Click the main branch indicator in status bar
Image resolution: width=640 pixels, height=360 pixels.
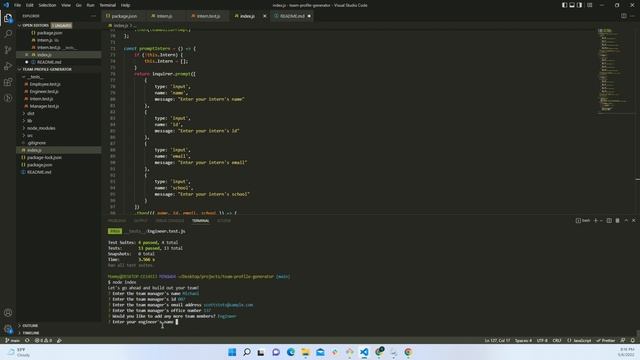pos(12,340)
